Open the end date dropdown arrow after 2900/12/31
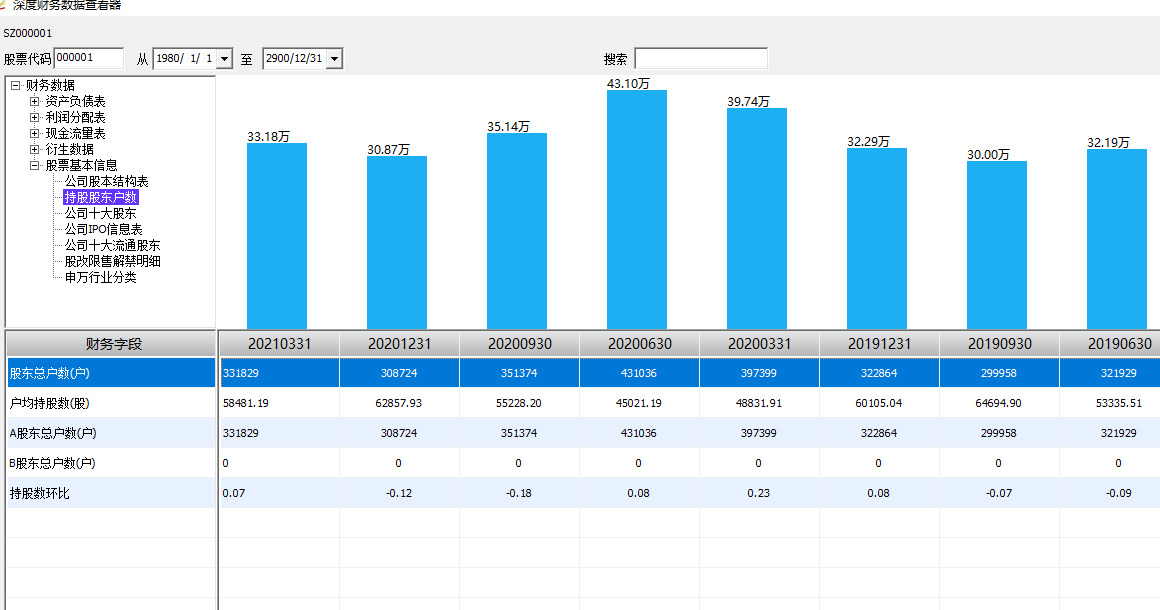 click(334, 58)
